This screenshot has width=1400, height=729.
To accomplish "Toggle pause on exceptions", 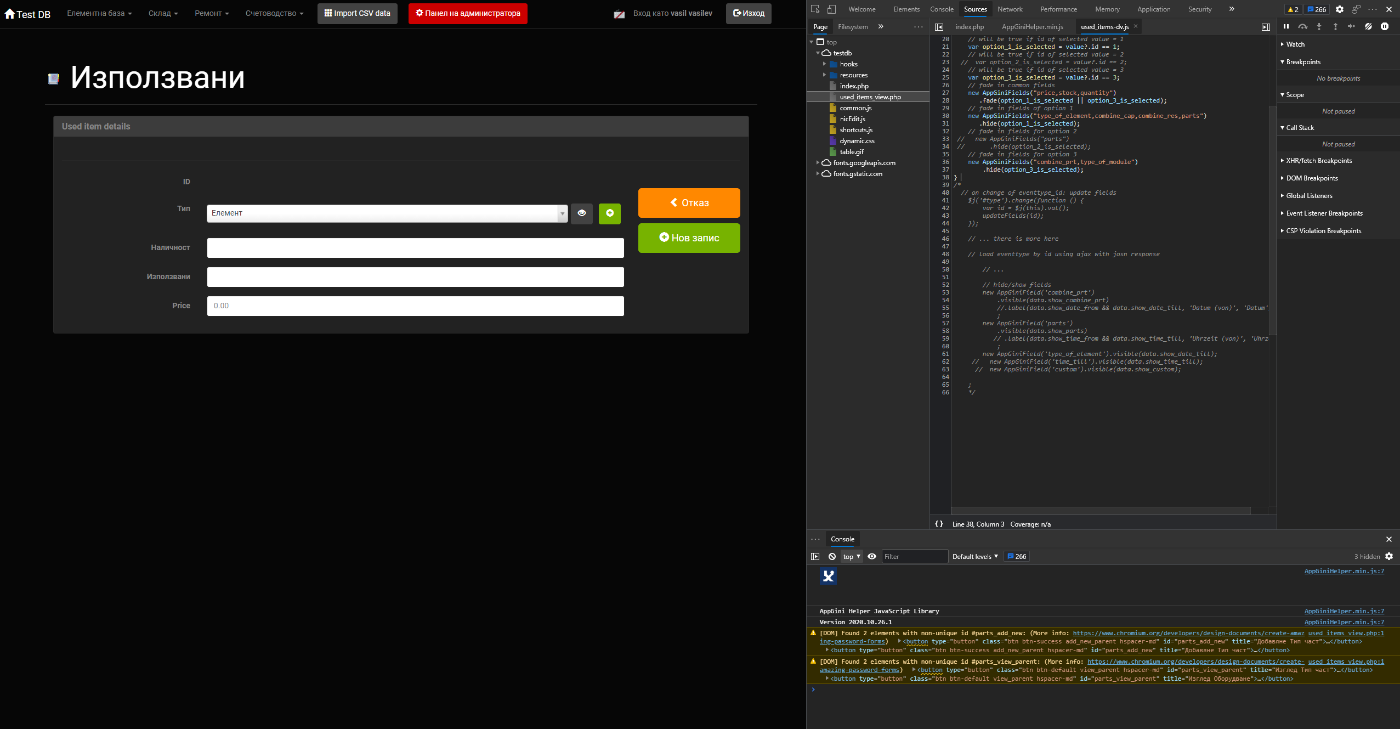I will [1385, 26].
